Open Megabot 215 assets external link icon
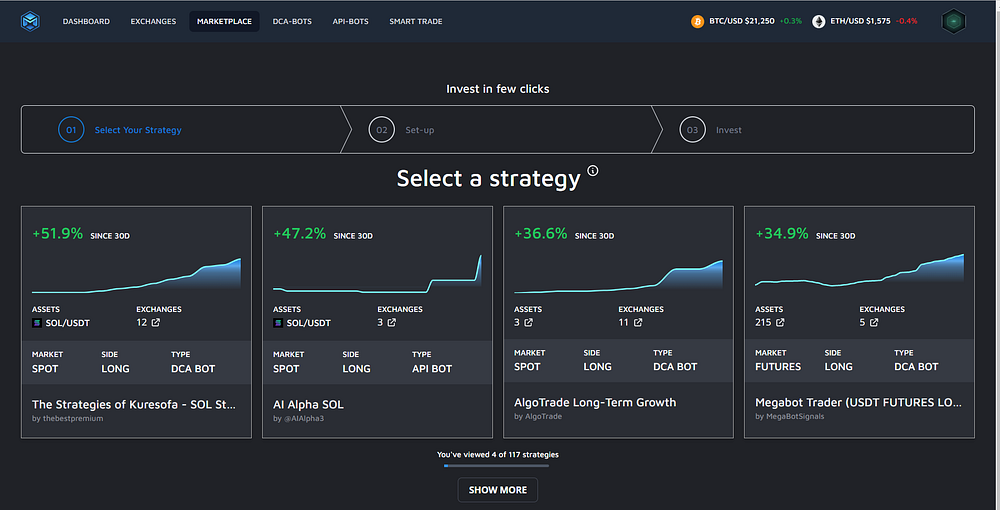 coord(779,323)
